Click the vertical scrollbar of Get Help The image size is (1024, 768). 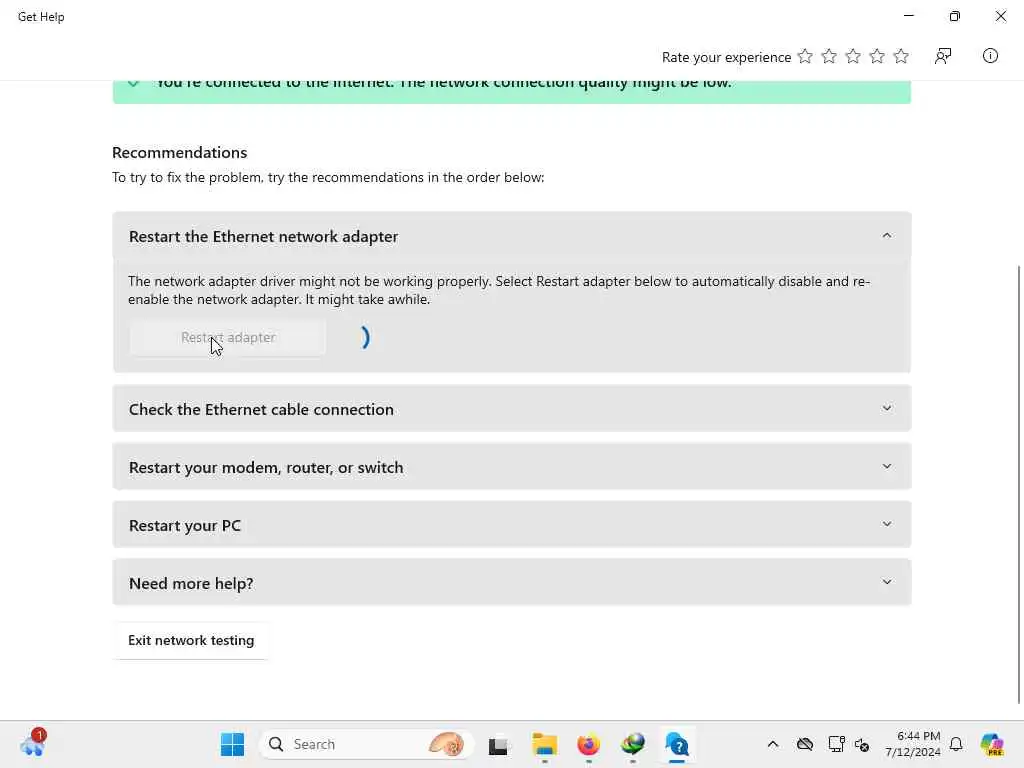(1019, 485)
